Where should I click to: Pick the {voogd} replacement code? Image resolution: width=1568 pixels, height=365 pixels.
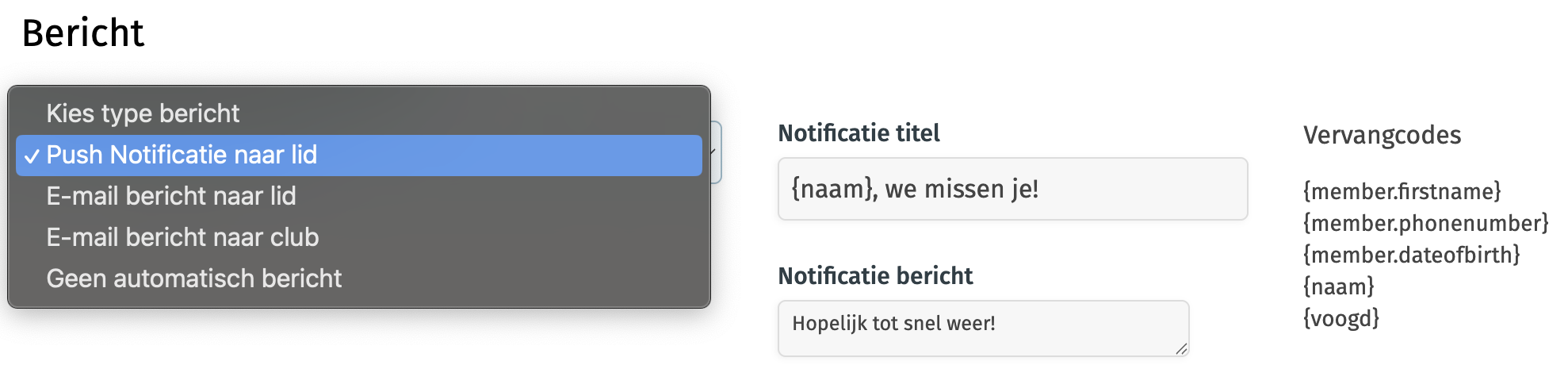click(1341, 318)
